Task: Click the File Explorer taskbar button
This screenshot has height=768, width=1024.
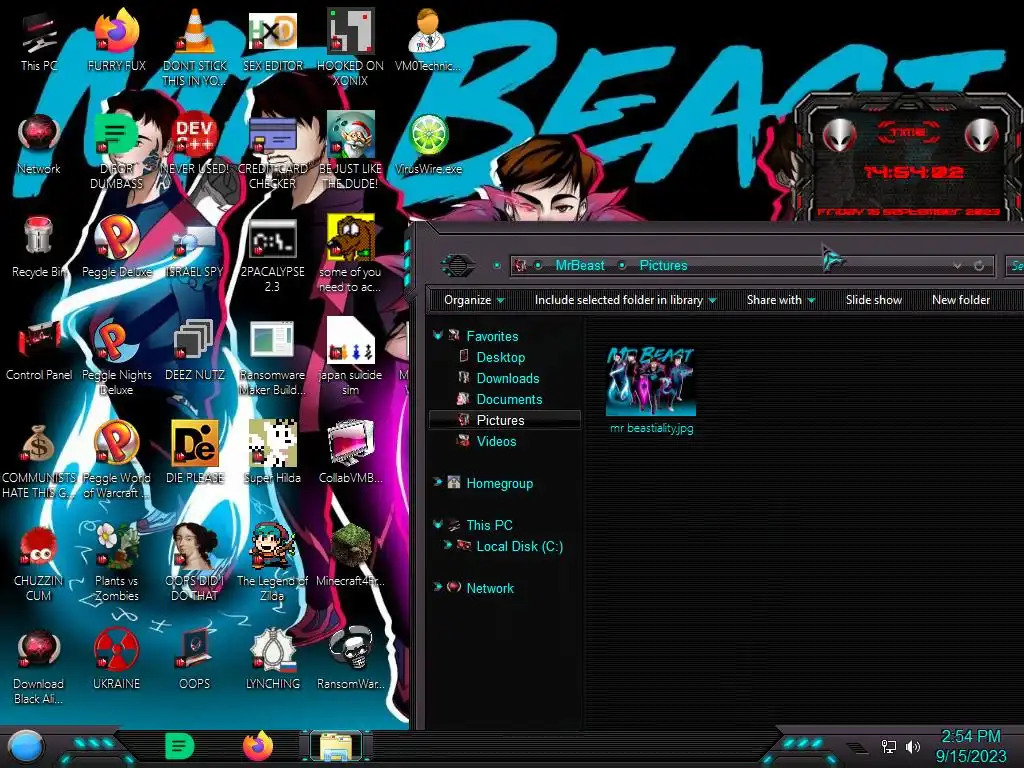Action: pos(336,746)
